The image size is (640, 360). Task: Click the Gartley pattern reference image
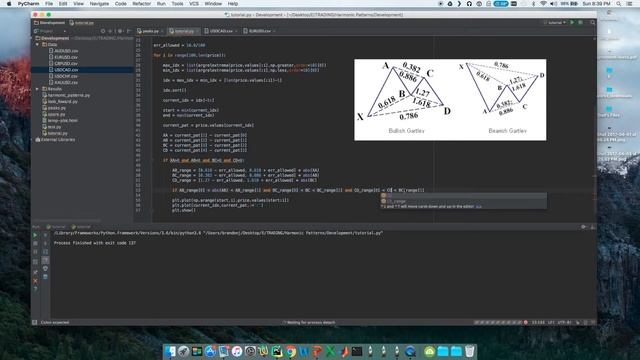click(x=450, y=100)
